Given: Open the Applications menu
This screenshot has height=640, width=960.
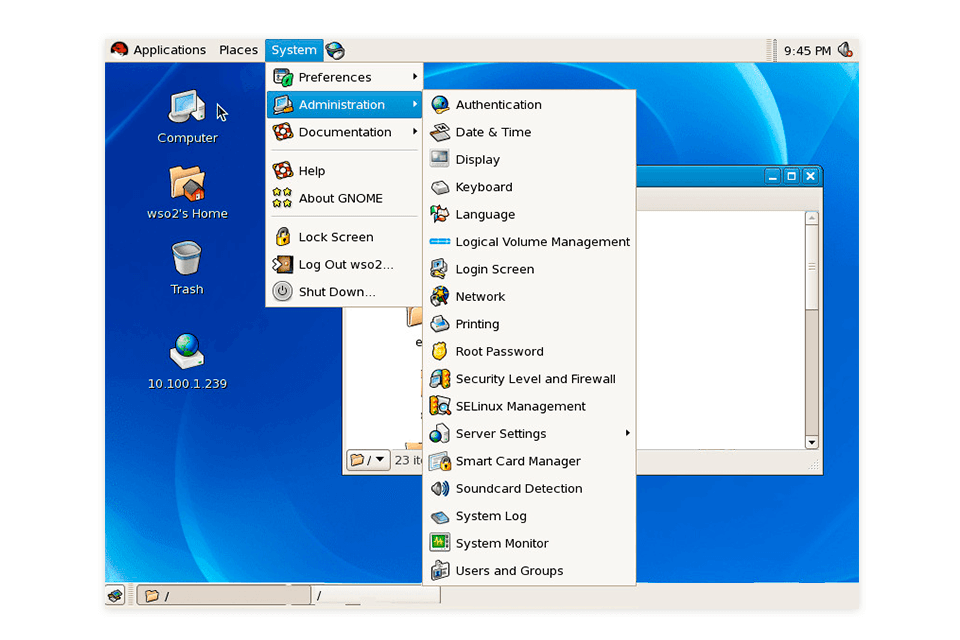Looking at the screenshot, I should tap(159, 50).
